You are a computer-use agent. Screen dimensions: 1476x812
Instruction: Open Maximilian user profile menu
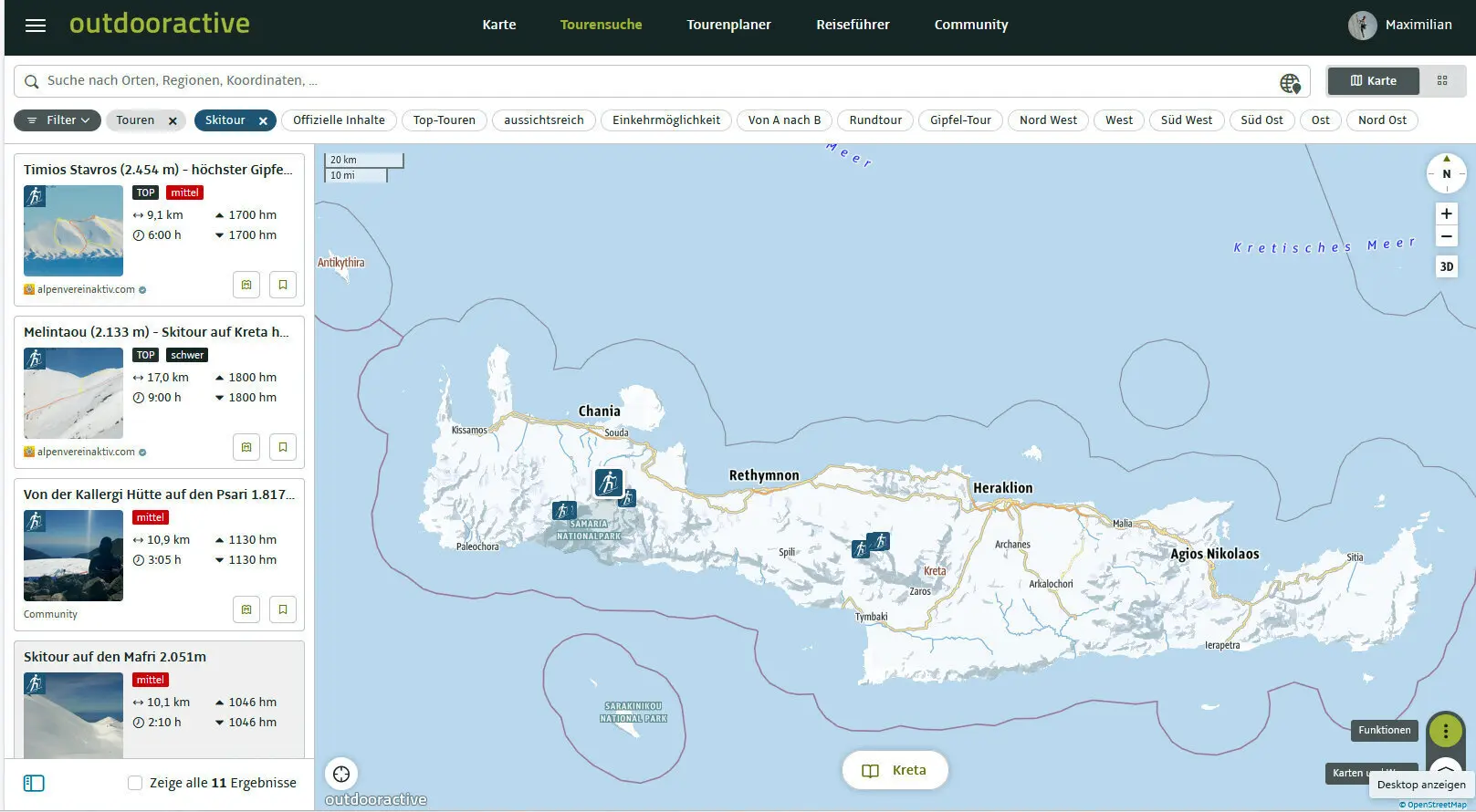click(x=1400, y=26)
